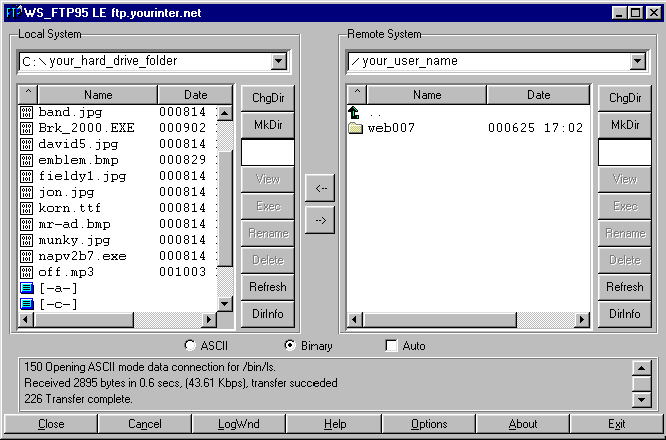Click remote list sort caret header
The image size is (666, 440).
357,94
